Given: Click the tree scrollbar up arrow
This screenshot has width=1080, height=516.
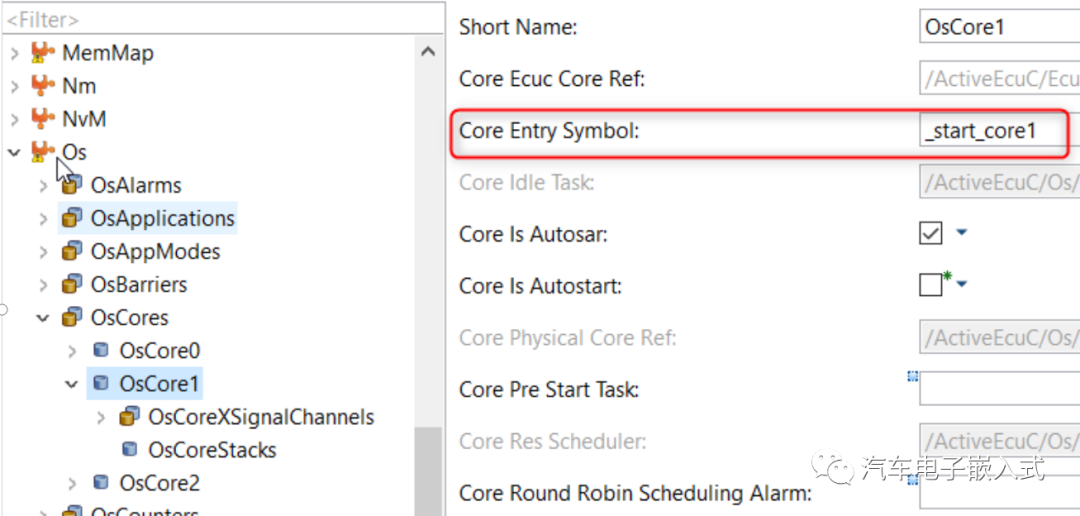Looking at the screenshot, I should [428, 52].
